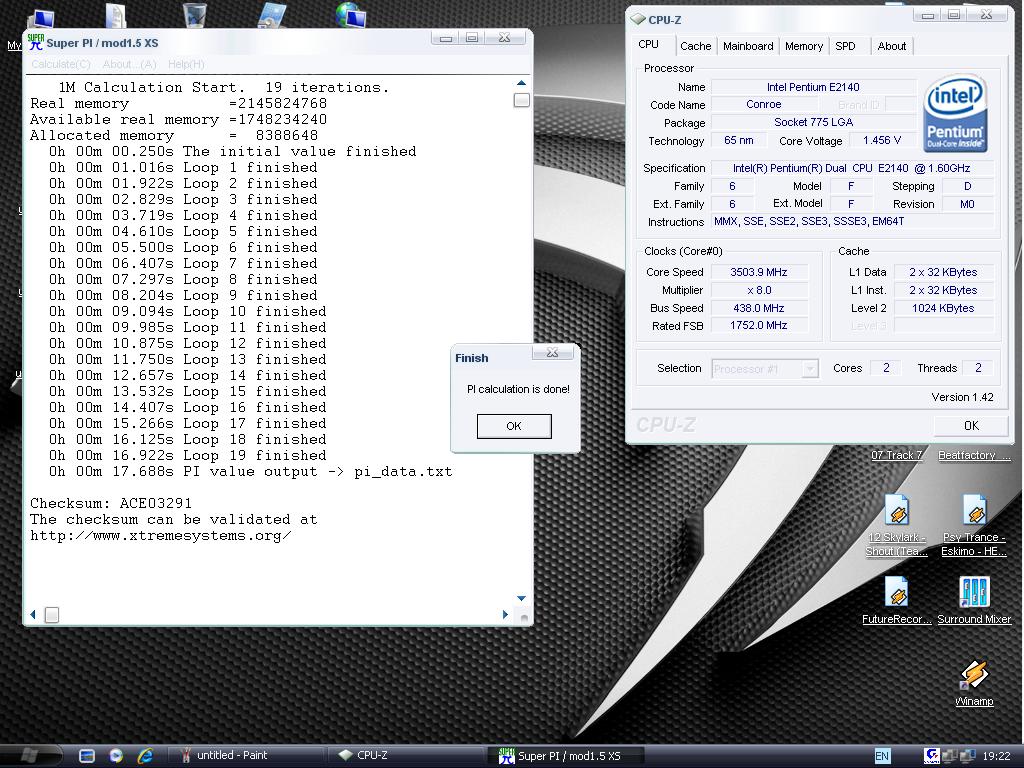Image resolution: width=1024 pixels, height=768 pixels.
Task: Open the Help(H) menu in Super PI
Action: tap(186, 64)
